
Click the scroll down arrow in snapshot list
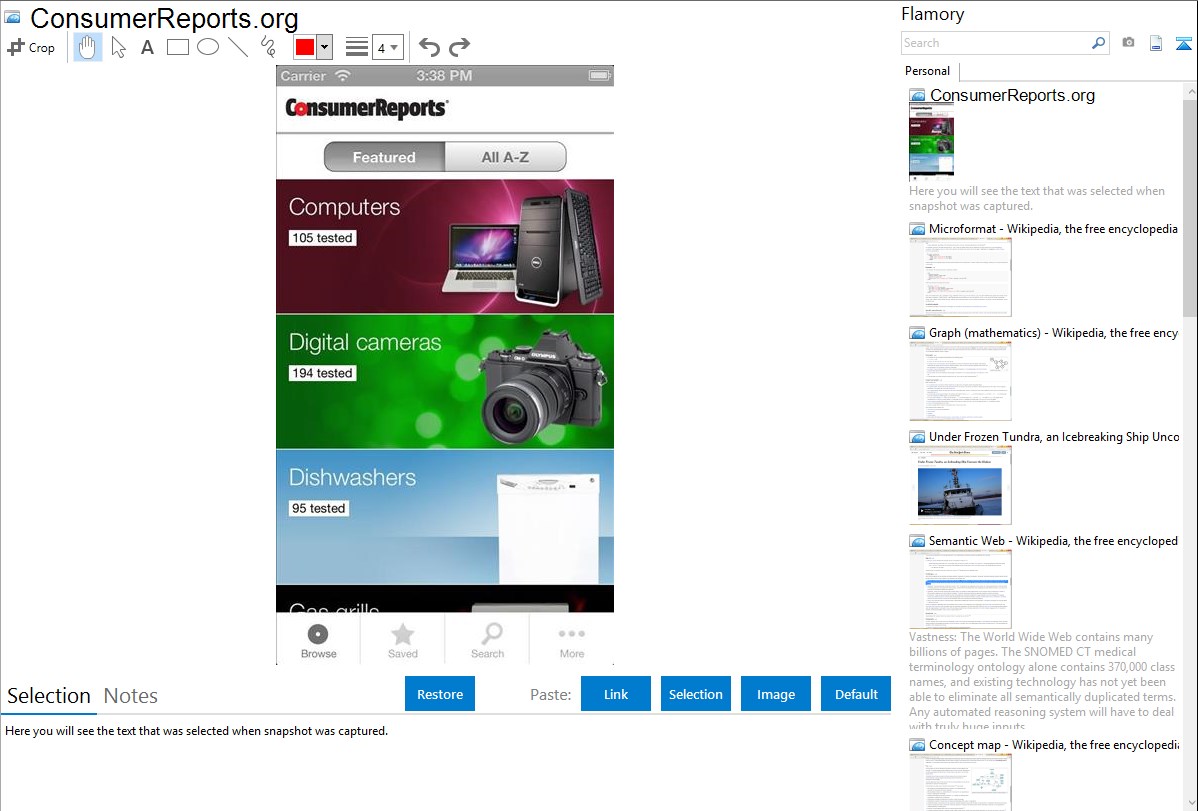point(1190,803)
